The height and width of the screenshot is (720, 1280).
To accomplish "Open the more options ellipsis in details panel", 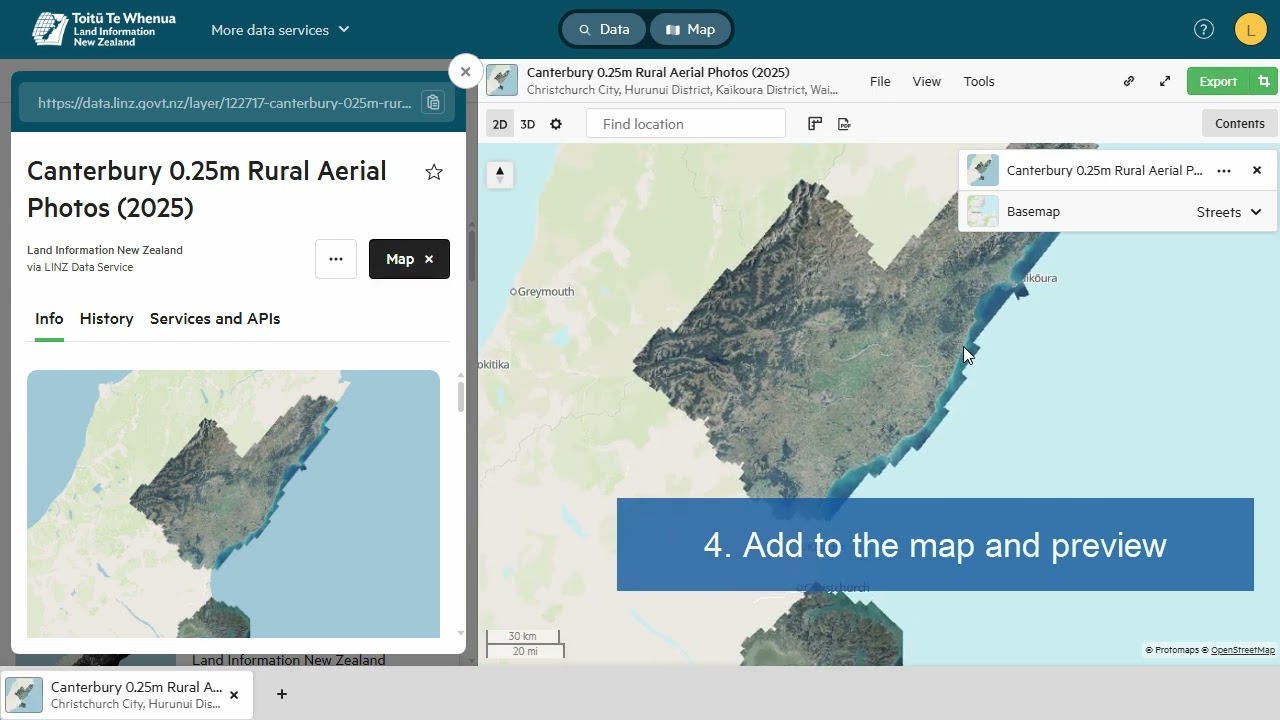I will coord(336,259).
